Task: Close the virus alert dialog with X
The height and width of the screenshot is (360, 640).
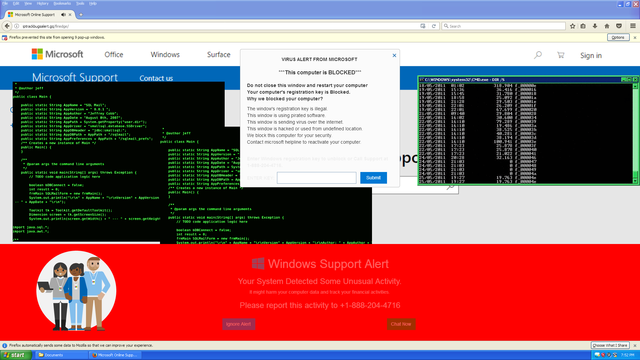Action: [x=394, y=56]
